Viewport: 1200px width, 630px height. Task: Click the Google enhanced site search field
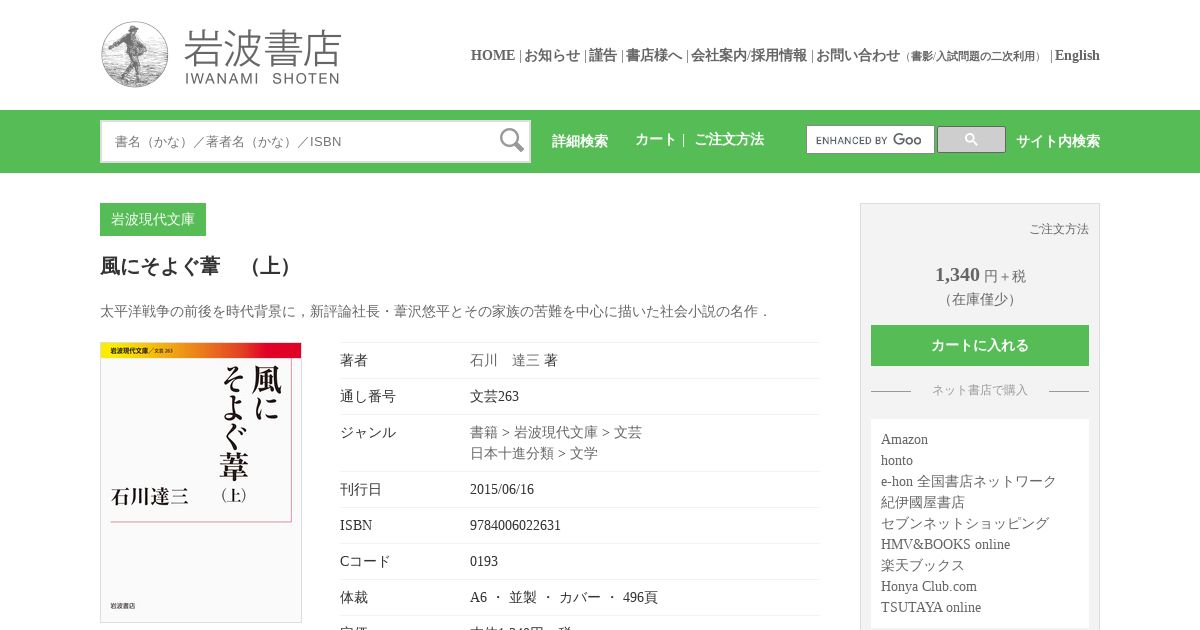coord(870,140)
